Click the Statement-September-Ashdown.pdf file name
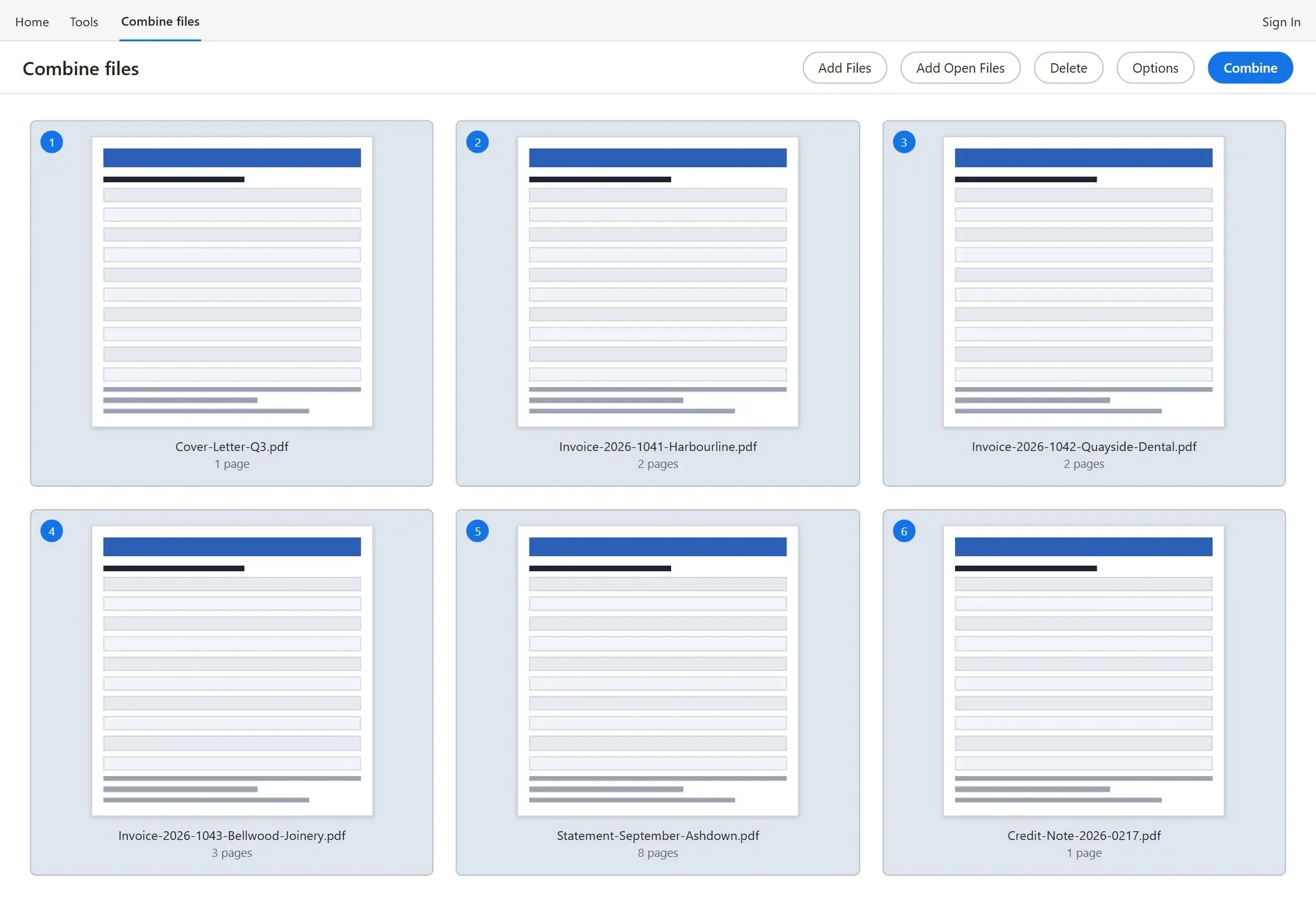This screenshot has height=902, width=1316. click(658, 836)
